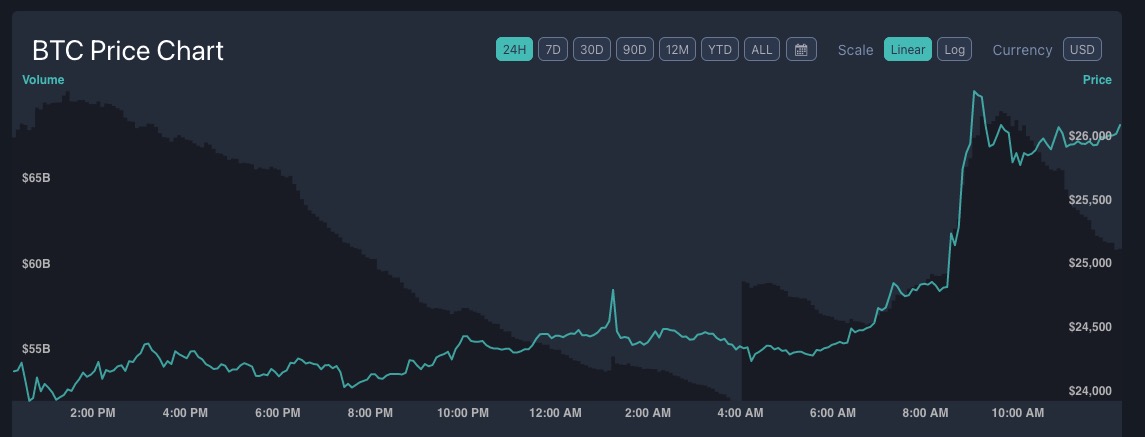Click the 12:00 AM time axis label
This screenshot has width=1145, height=437.
555,413
